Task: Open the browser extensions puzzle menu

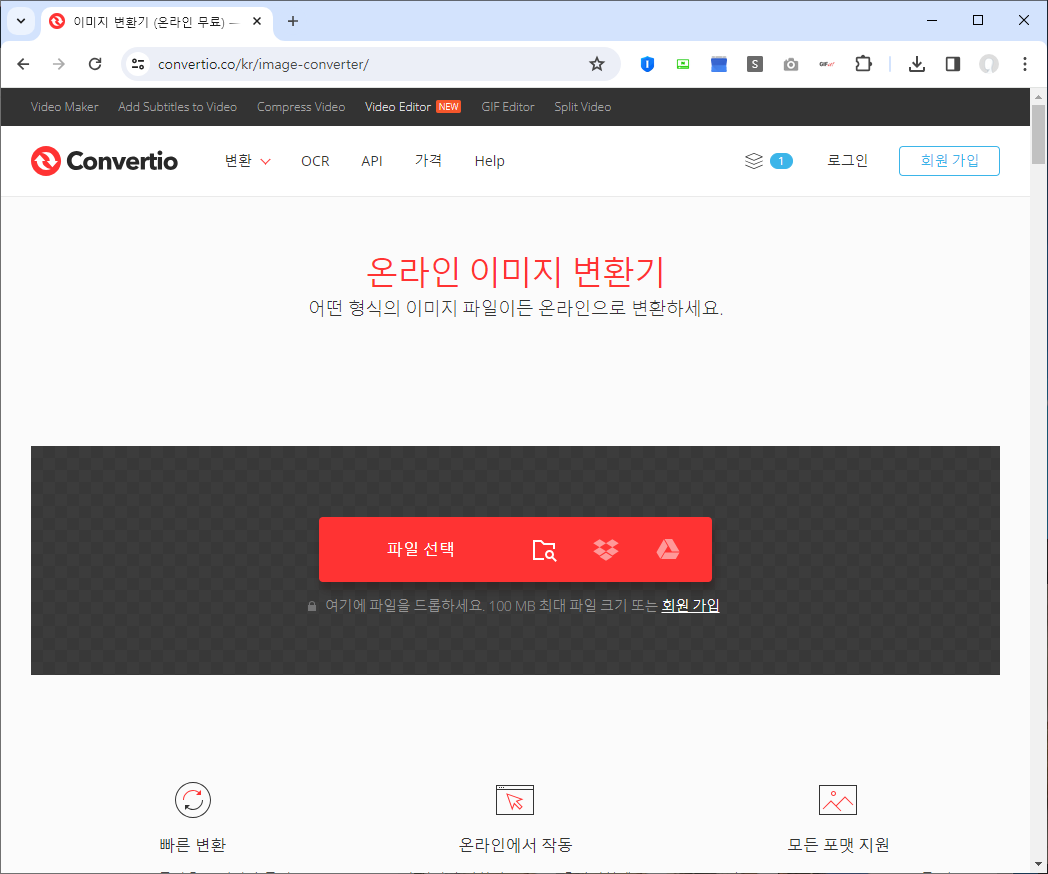Action: coord(863,63)
